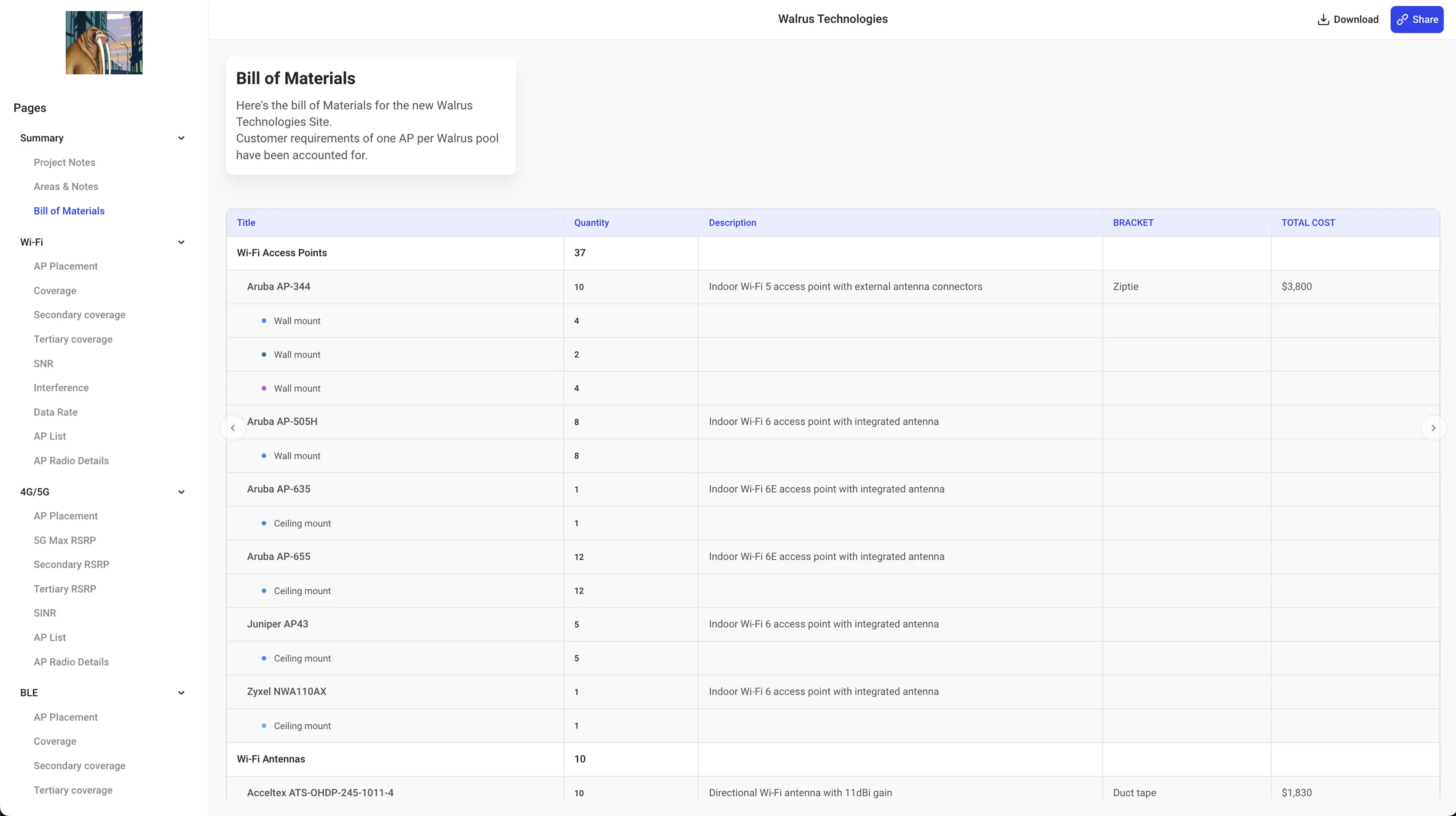Select the Juniper AP43 row title
1456x816 pixels.
pyautogui.click(x=278, y=624)
